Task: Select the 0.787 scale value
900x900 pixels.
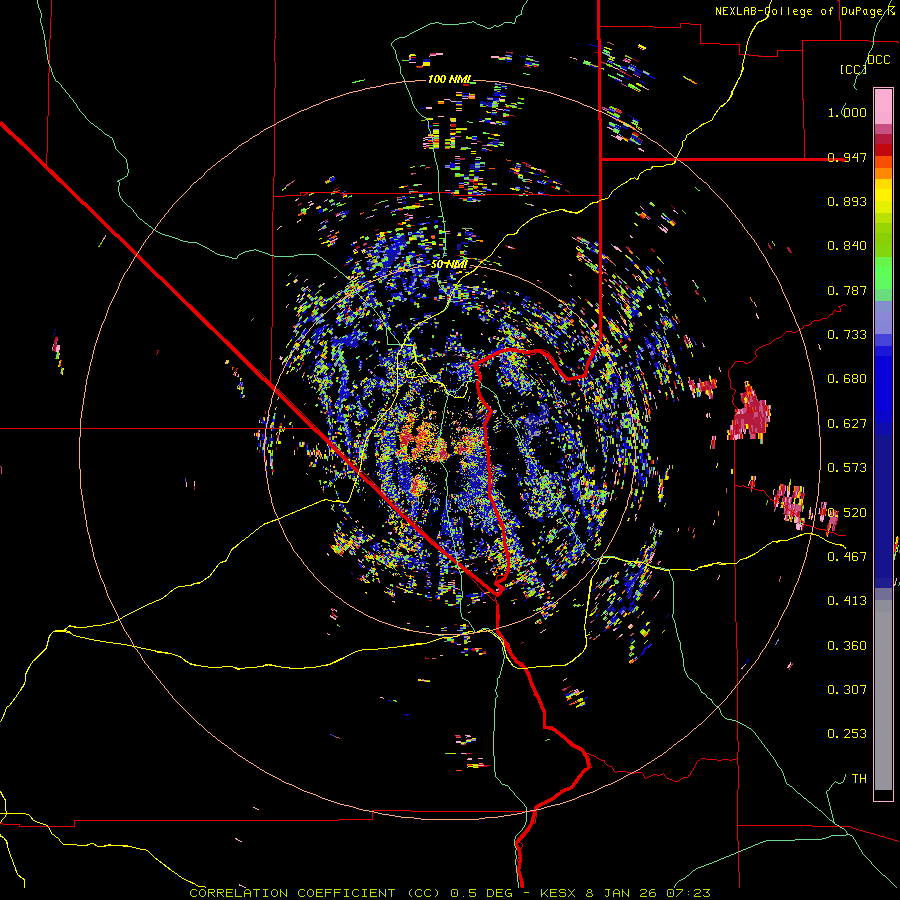Action: pyautogui.click(x=847, y=290)
